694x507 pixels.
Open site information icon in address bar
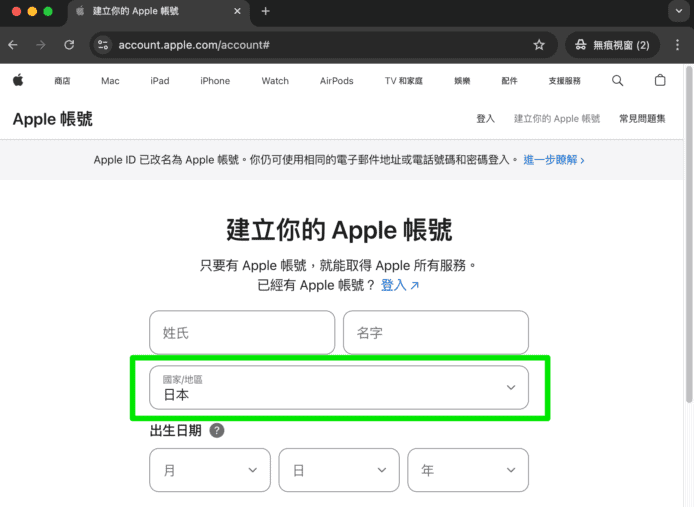103,45
